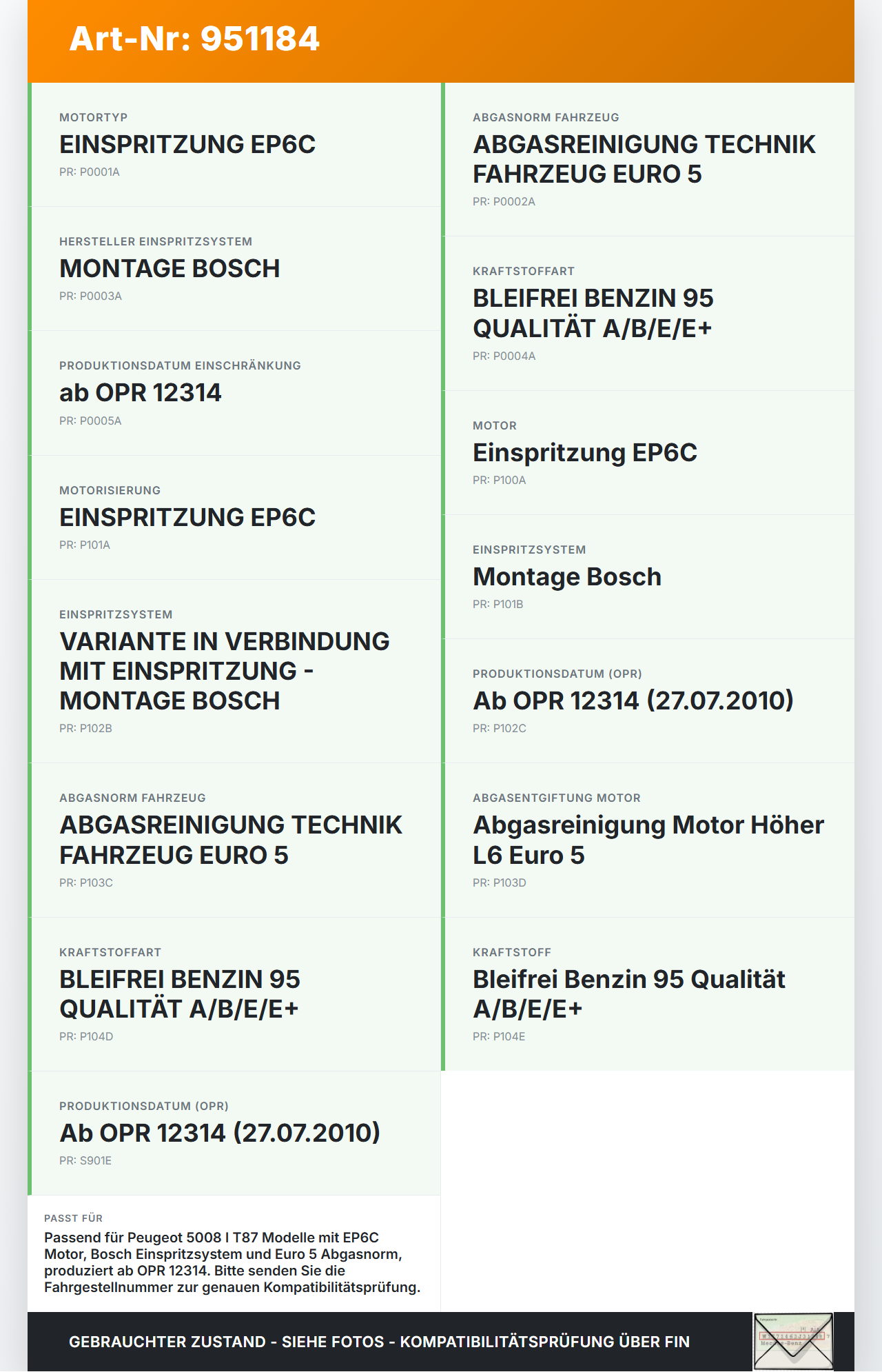Click the Montage Bosch card PR P101B
Image resolution: width=882 pixels, height=1372 pixels.
pos(648,577)
